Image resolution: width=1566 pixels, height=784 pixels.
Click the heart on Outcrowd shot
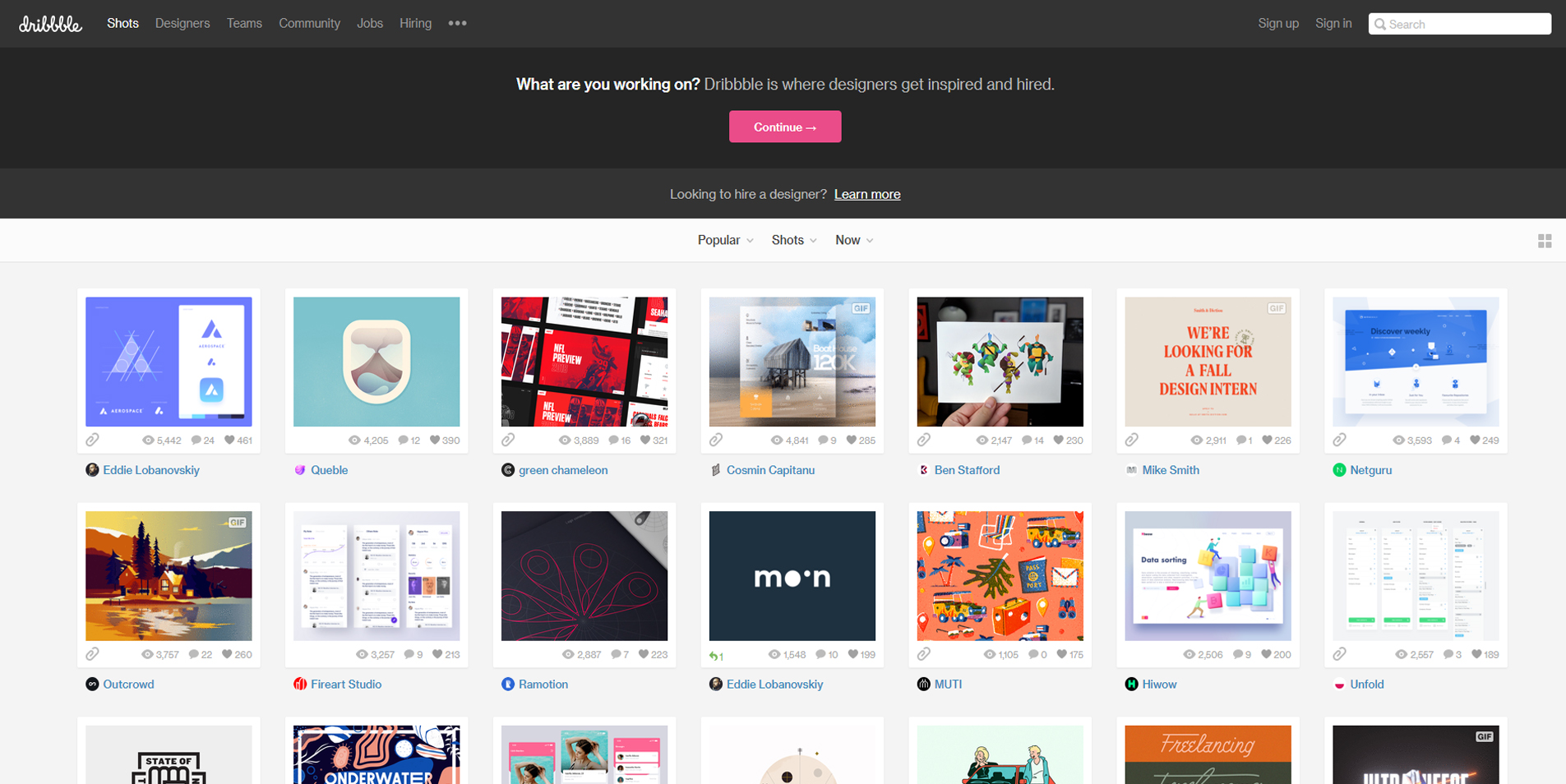tap(227, 654)
